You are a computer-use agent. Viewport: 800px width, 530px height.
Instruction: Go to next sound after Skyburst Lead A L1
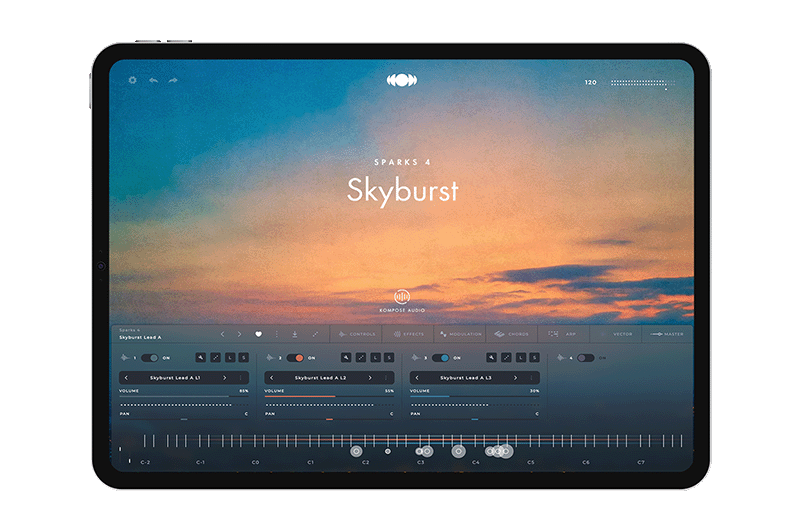click(224, 377)
